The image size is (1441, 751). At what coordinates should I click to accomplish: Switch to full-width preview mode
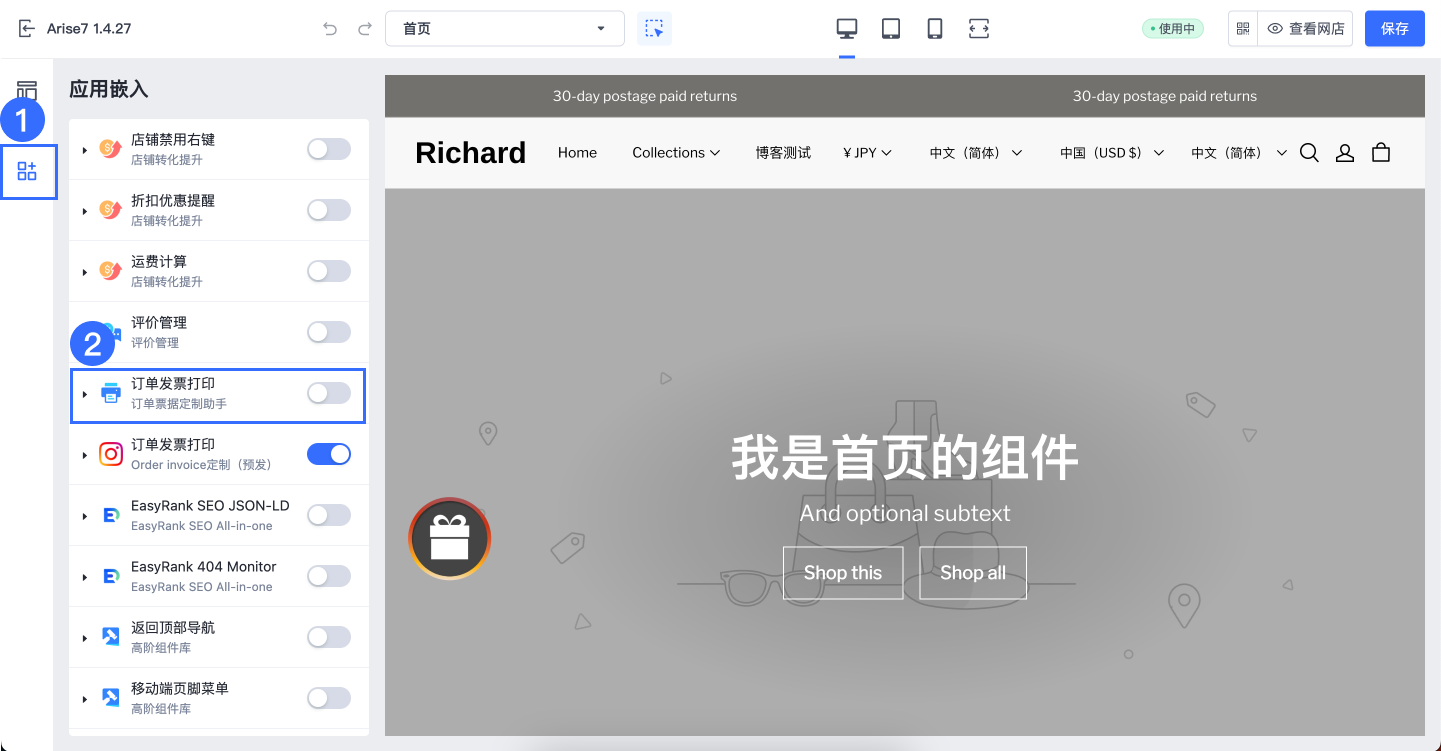pyautogui.click(x=979, y=29)
